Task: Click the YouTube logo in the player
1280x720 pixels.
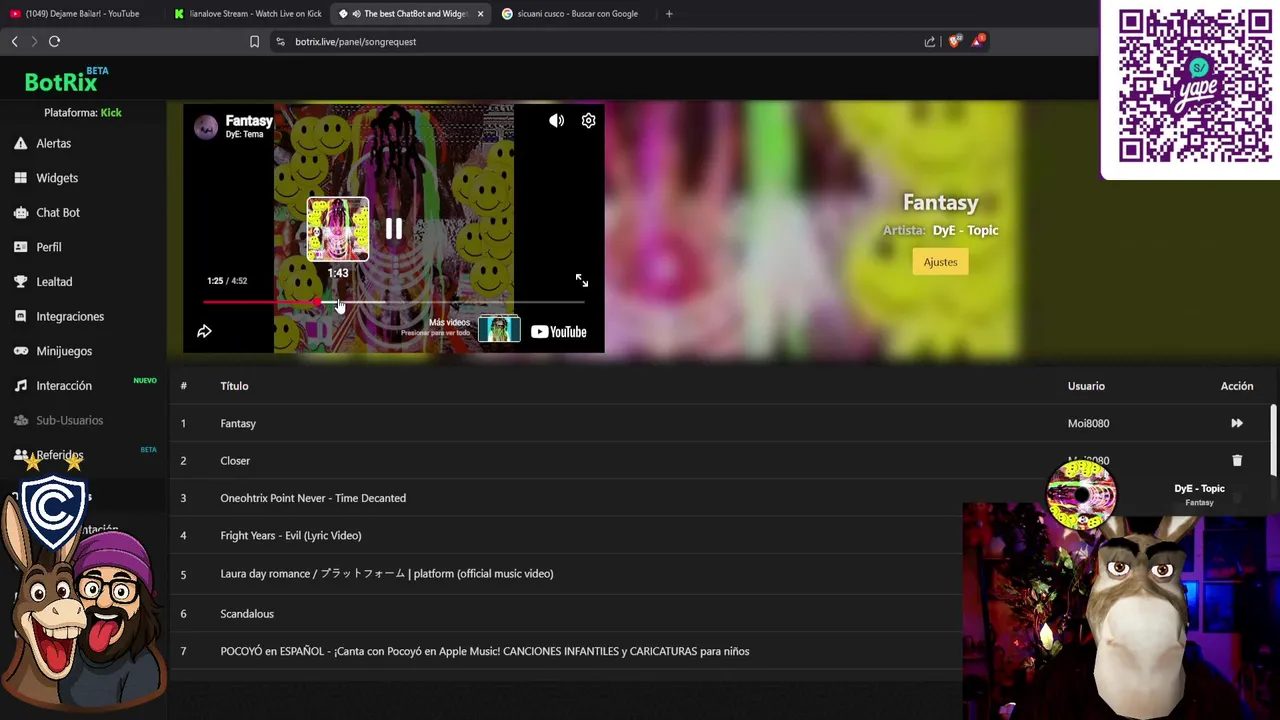Action: point(558,332)
